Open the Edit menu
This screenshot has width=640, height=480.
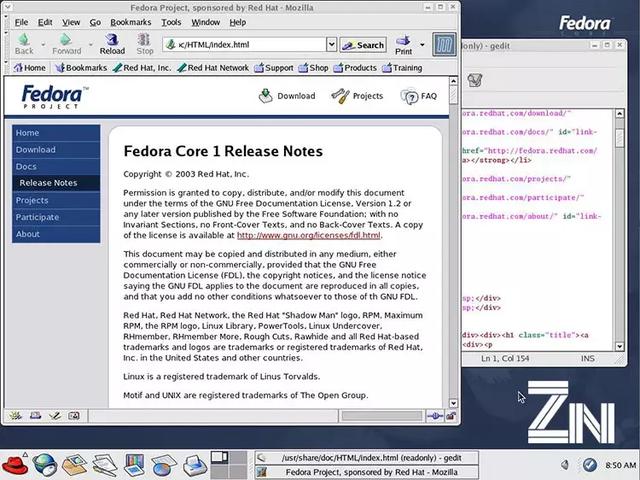[x=45, y=22]
